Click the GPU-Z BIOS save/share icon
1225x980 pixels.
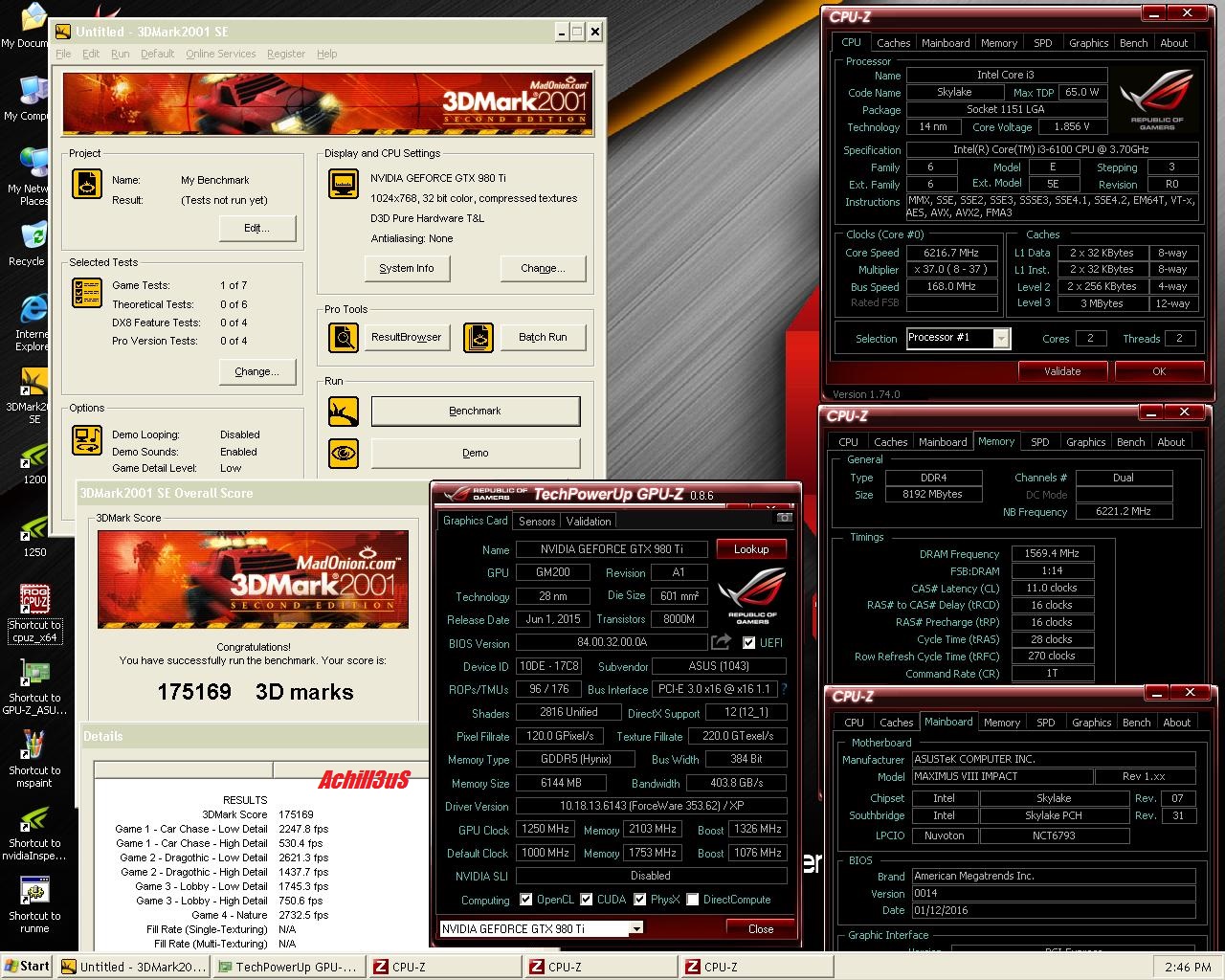[721, 642]
